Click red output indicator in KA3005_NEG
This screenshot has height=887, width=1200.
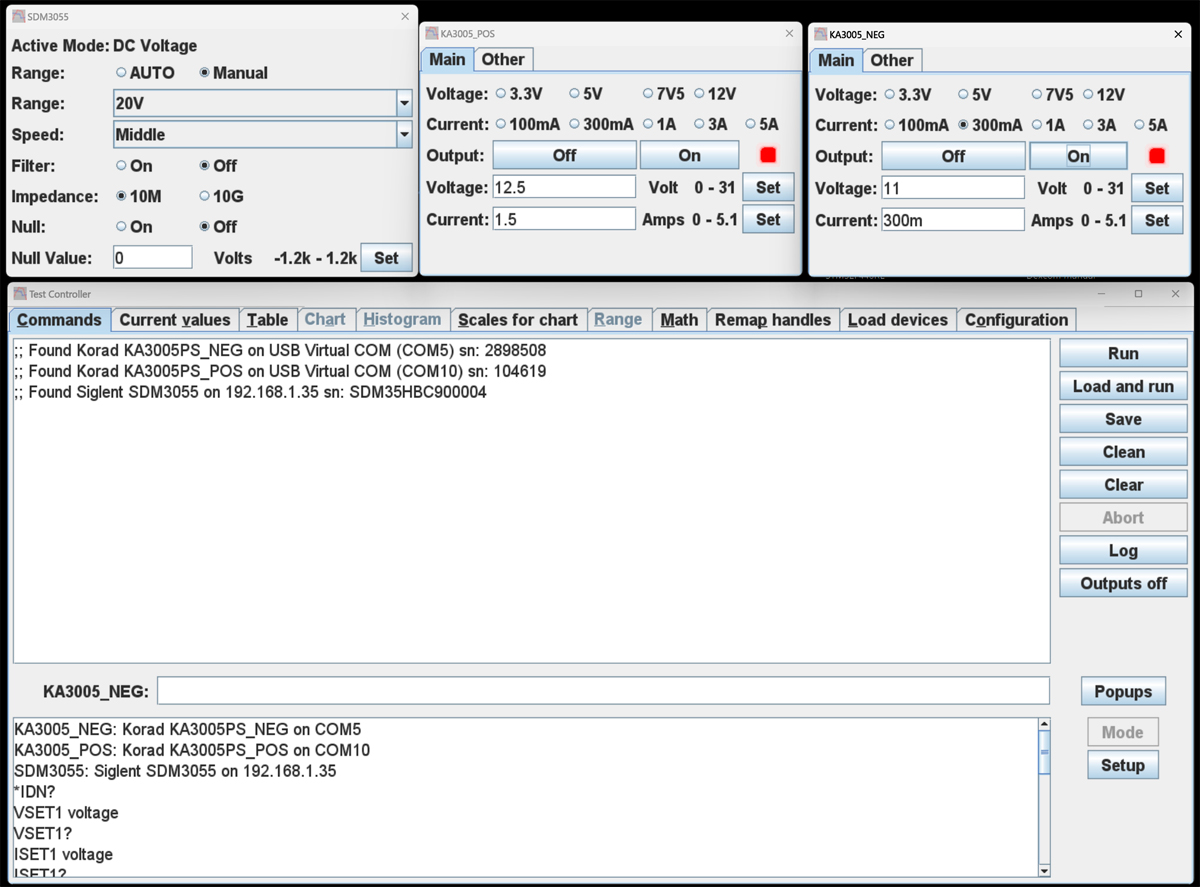coord(1157,156)
